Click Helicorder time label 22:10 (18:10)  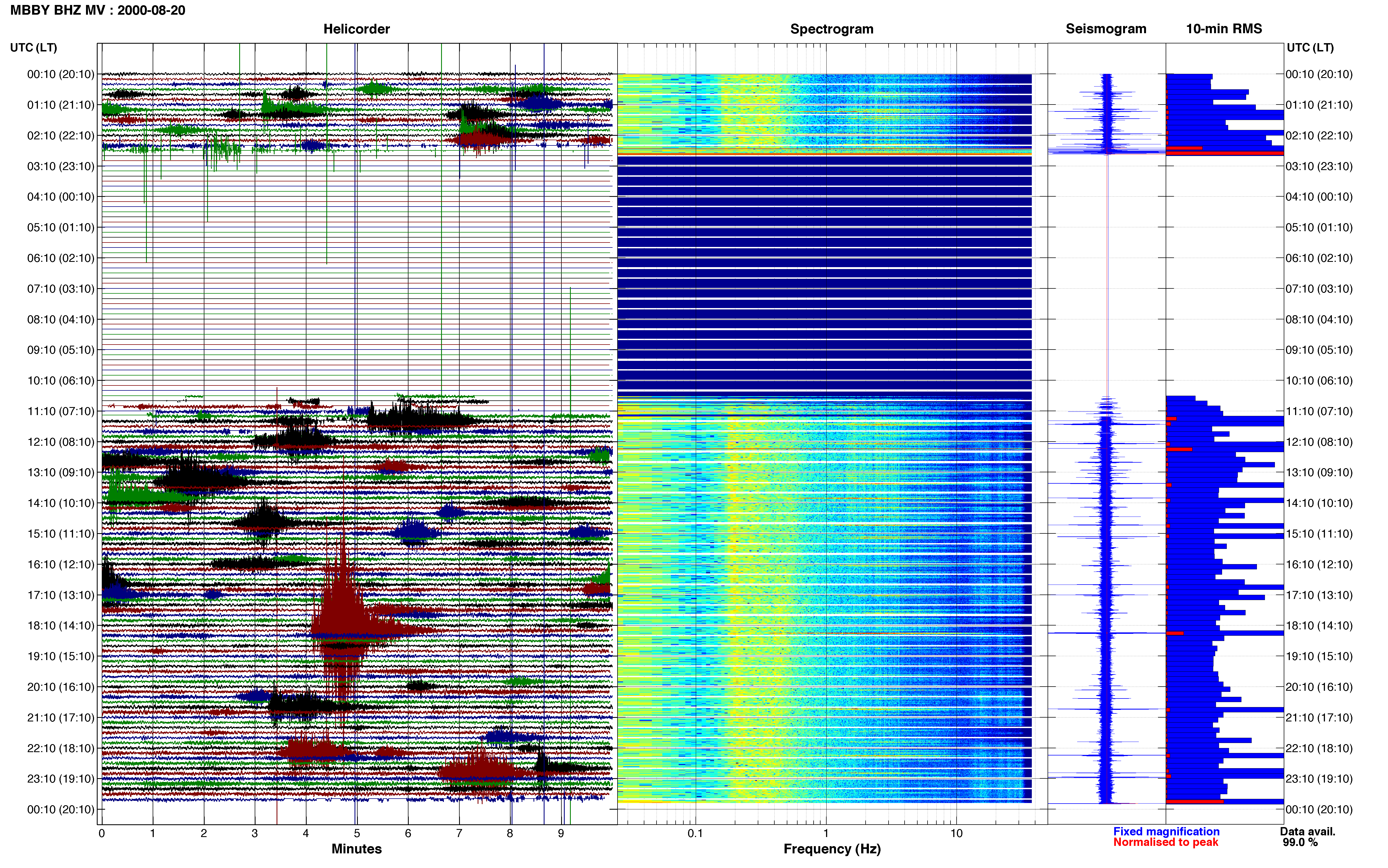(x=61, y=748)
